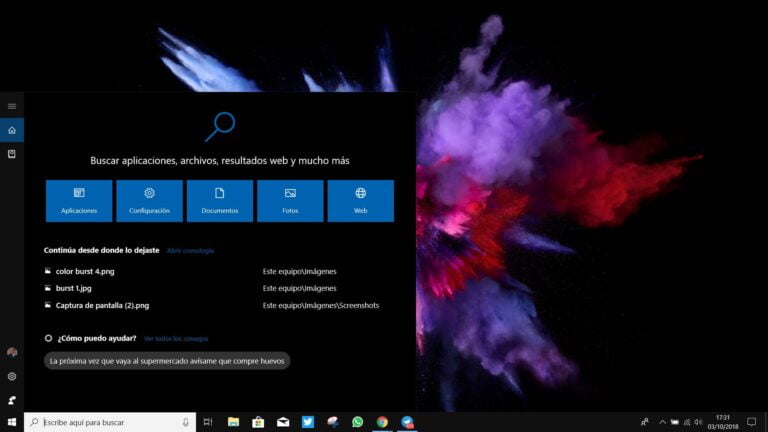Open Twitter from the taskbar
Viewport: 768px width, 432px height.
point(308,422)
